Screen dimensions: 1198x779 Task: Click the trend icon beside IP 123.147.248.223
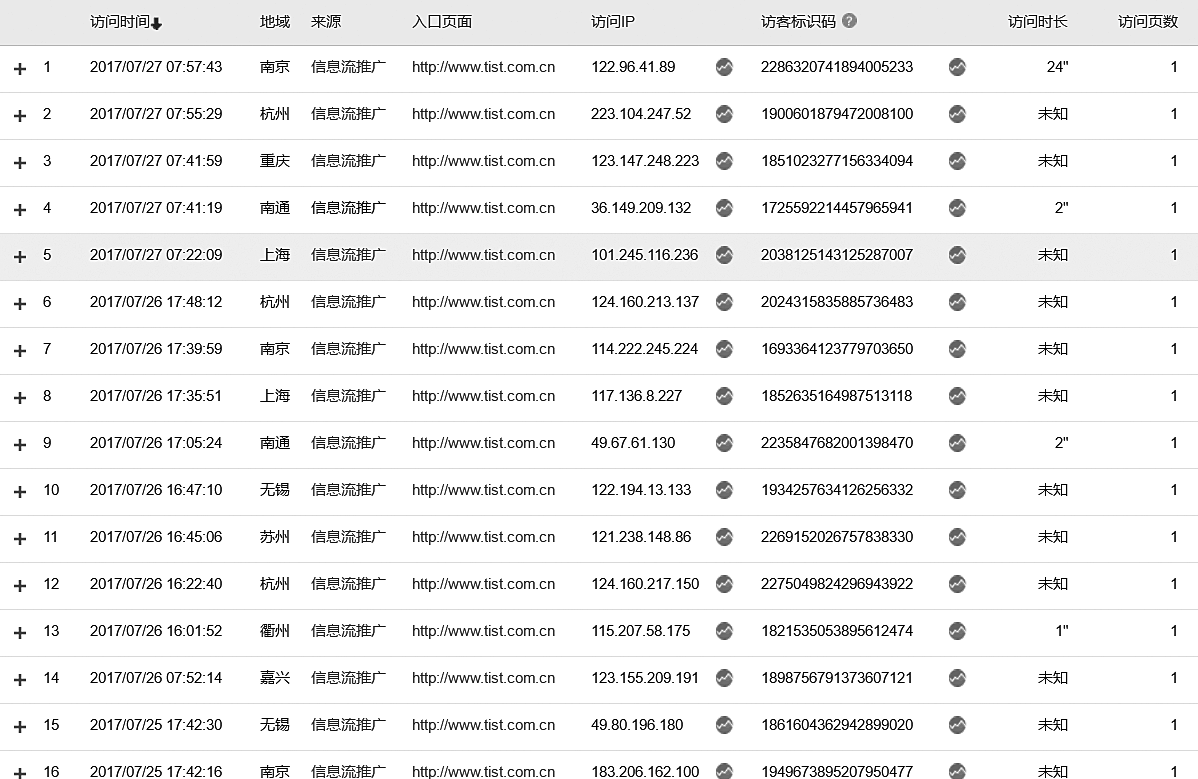pyautogui.click(x=724, y=161)
